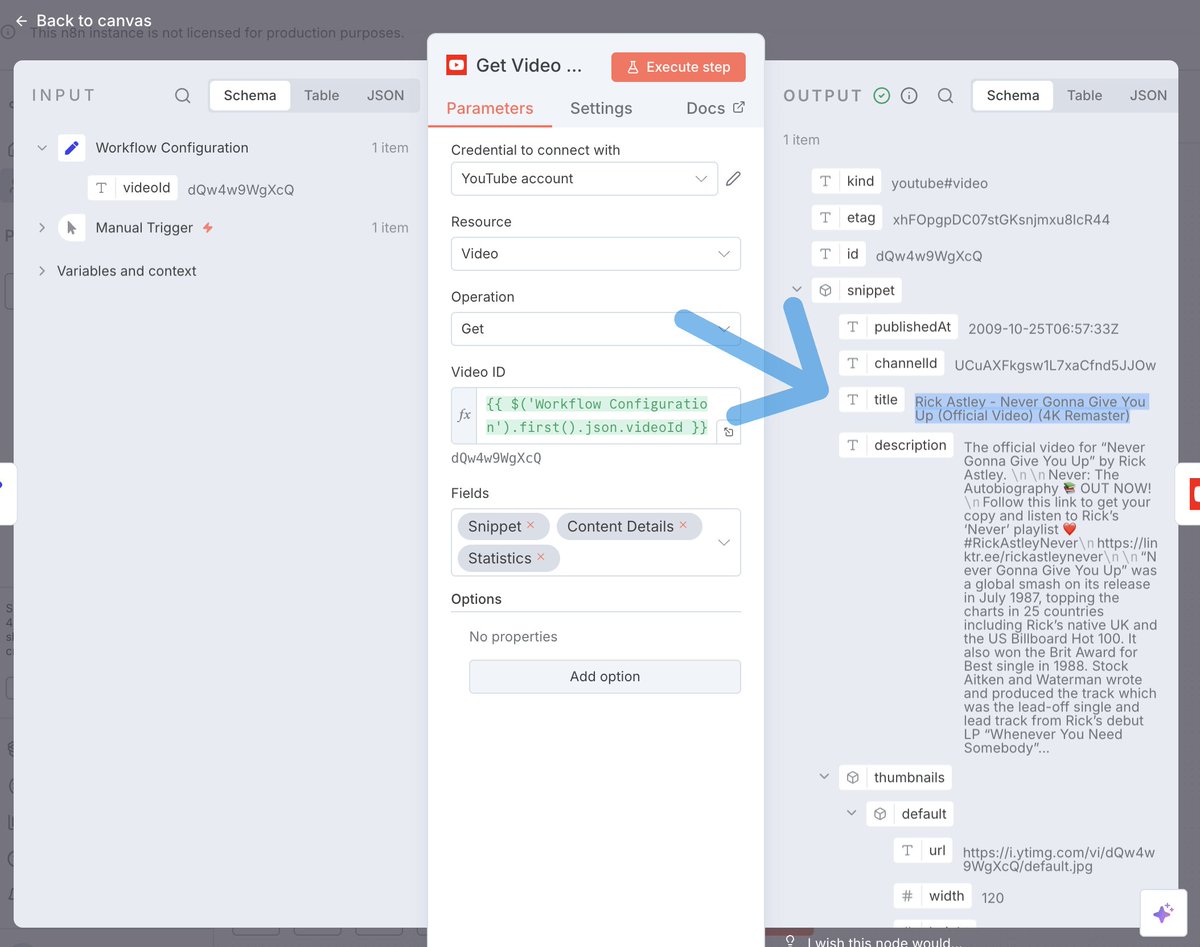Expand Variables and context section
The width and height of the screenshot is (1200, 947).
coord(42,271)
